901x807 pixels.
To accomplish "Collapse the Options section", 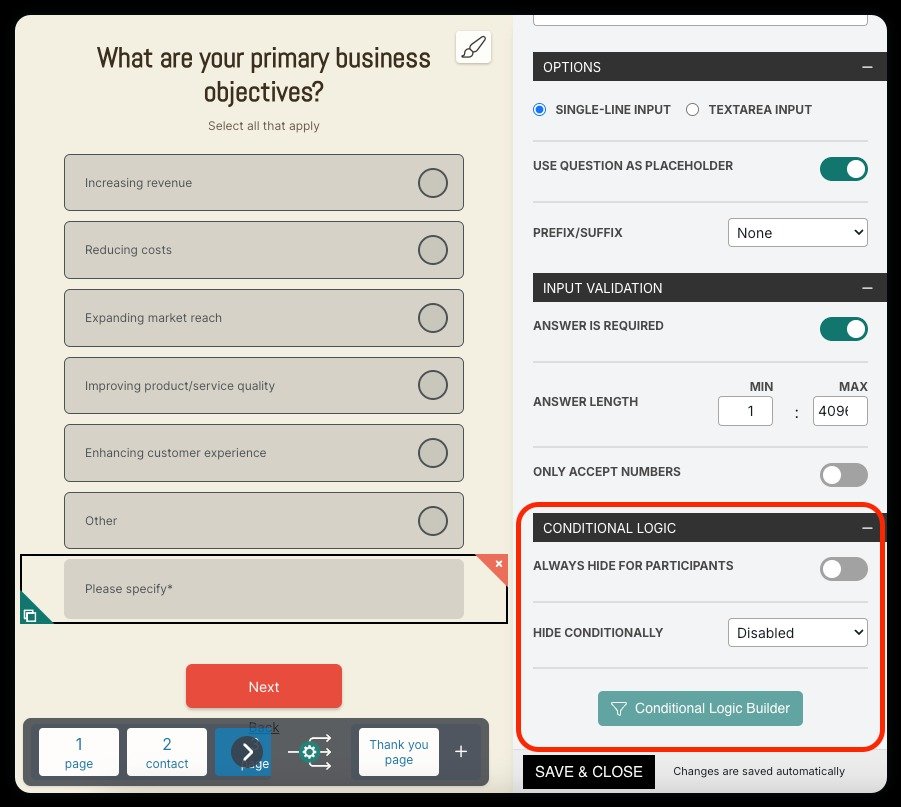I will pos(867,67).
